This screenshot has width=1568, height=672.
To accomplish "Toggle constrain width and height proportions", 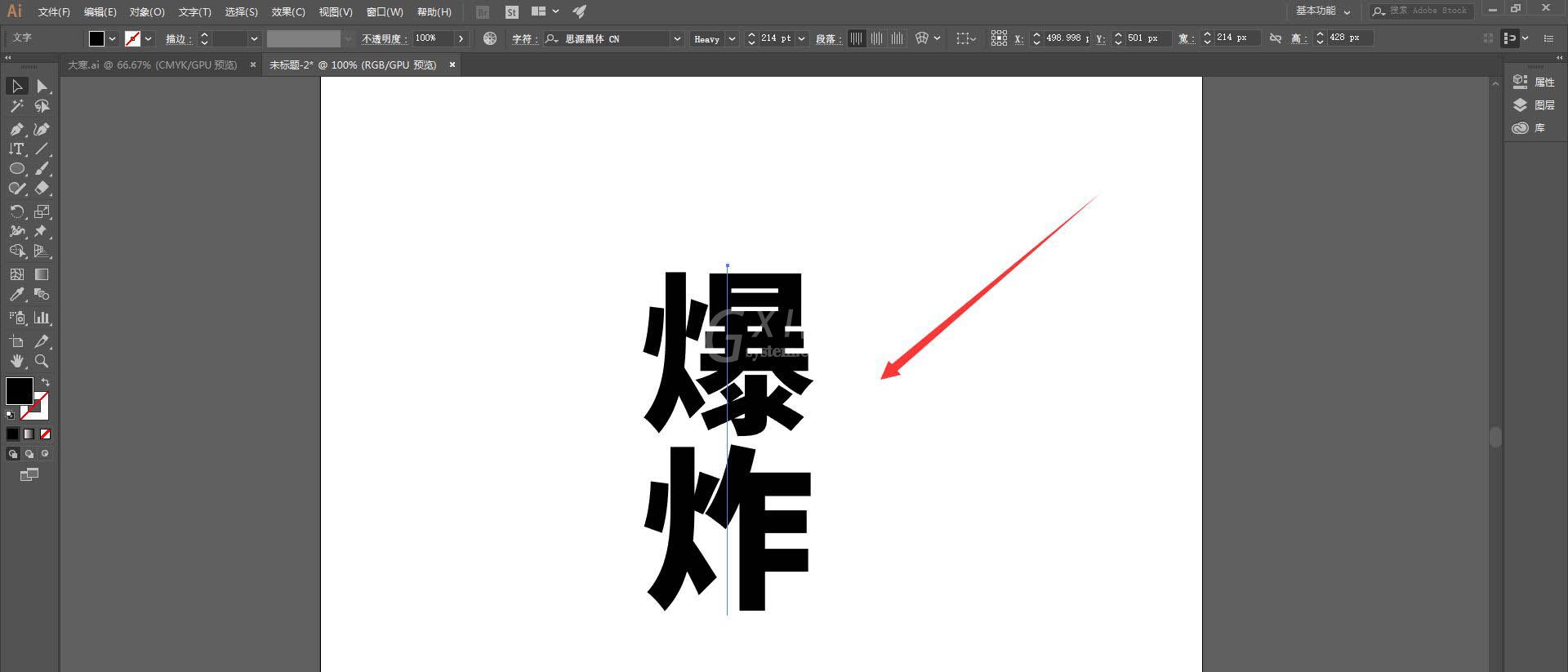I will tap(1275, 38).
